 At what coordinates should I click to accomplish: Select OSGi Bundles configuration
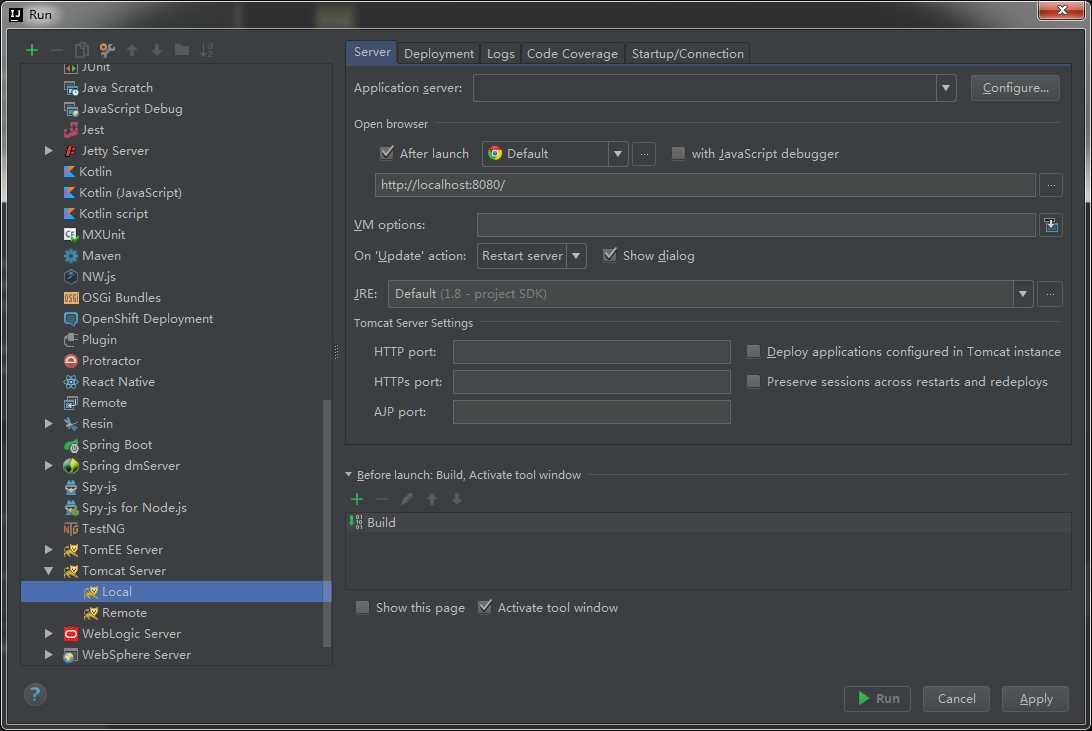point(121,297)
